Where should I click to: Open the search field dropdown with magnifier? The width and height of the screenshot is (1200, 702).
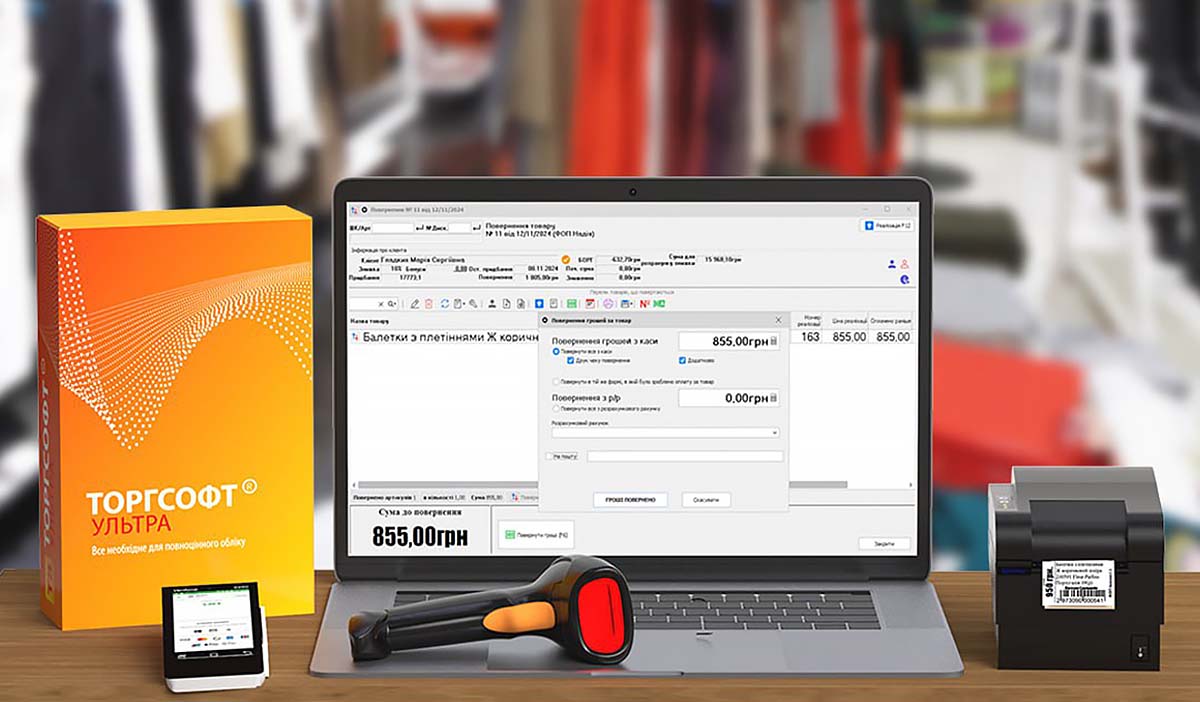tap(391, 303)
